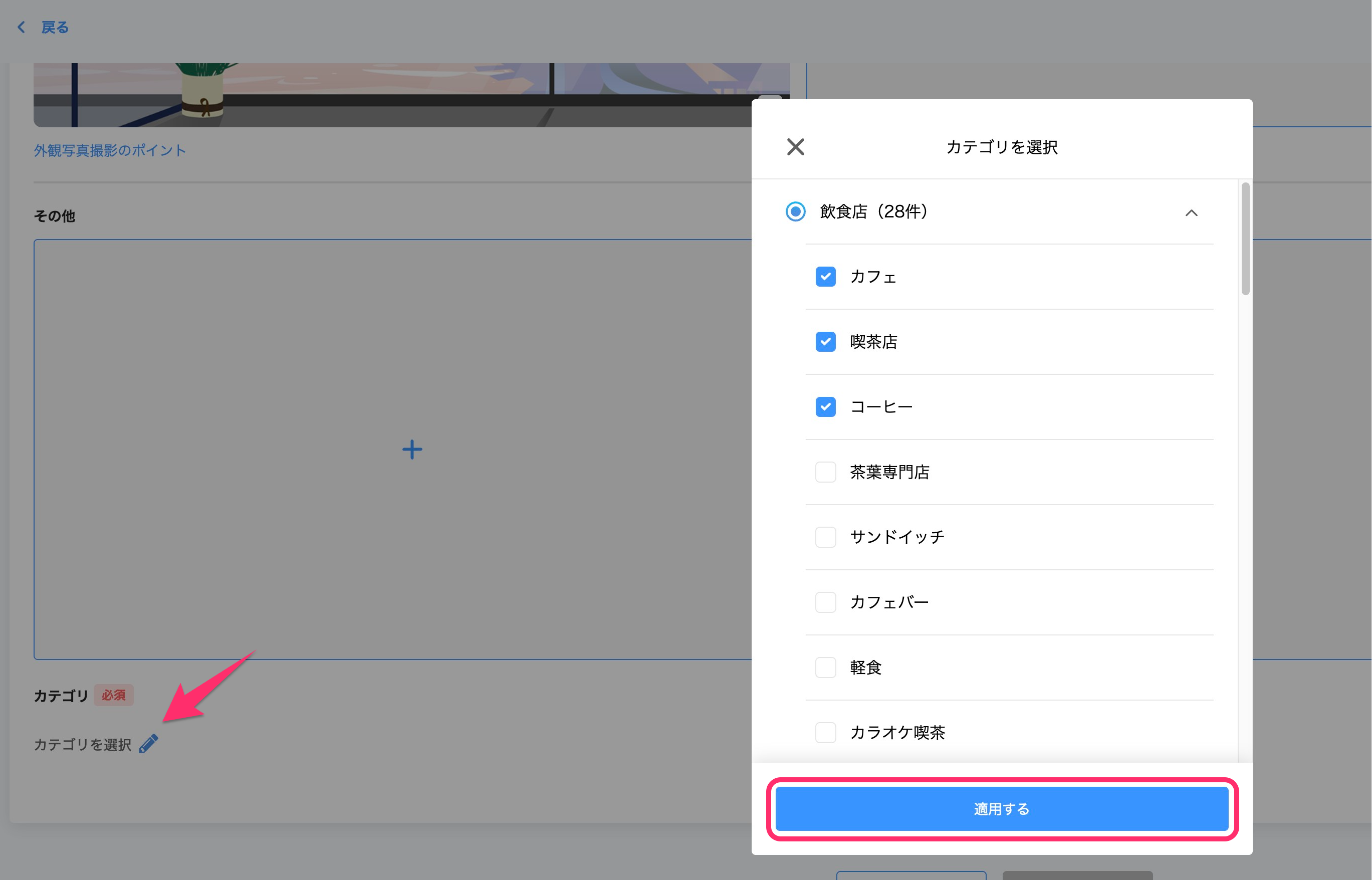Collapse the 飲食店 category list
The image size is (1372, 880).
click(1191, 212)
